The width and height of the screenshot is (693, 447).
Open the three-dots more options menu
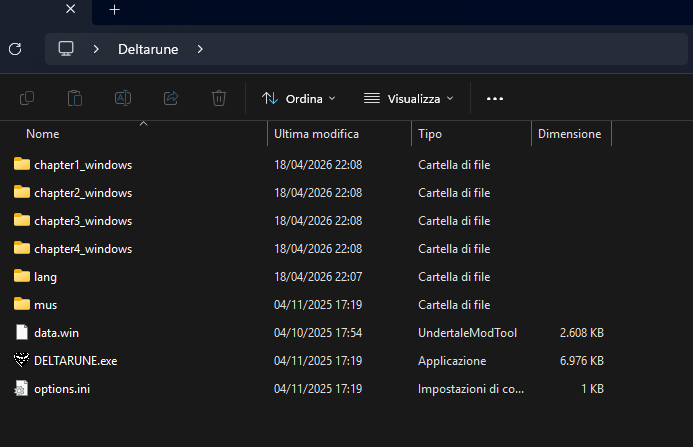(x=495, y=99)
